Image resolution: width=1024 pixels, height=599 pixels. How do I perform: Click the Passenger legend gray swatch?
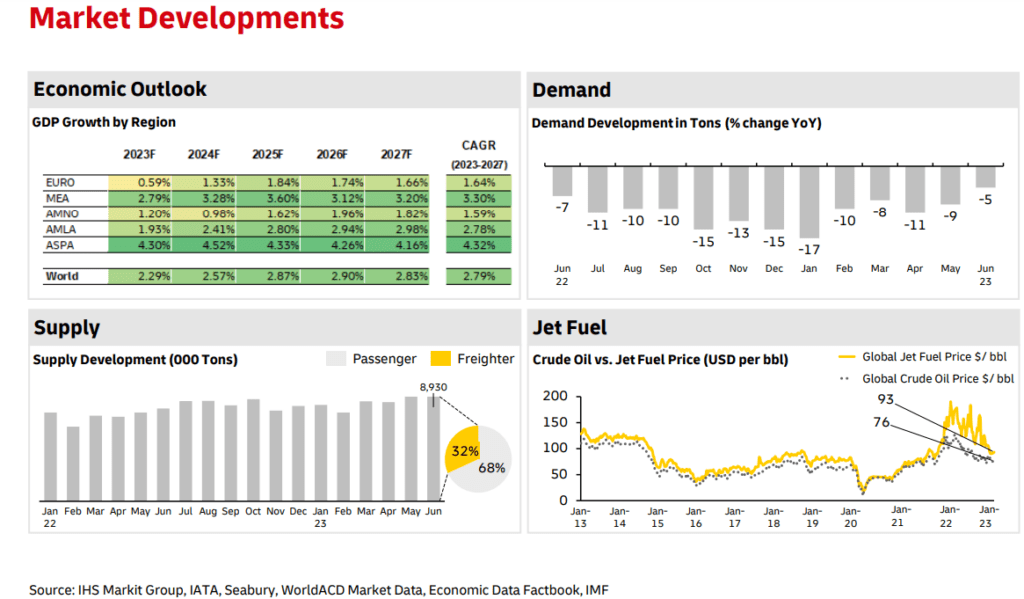(x=336, y=359)
